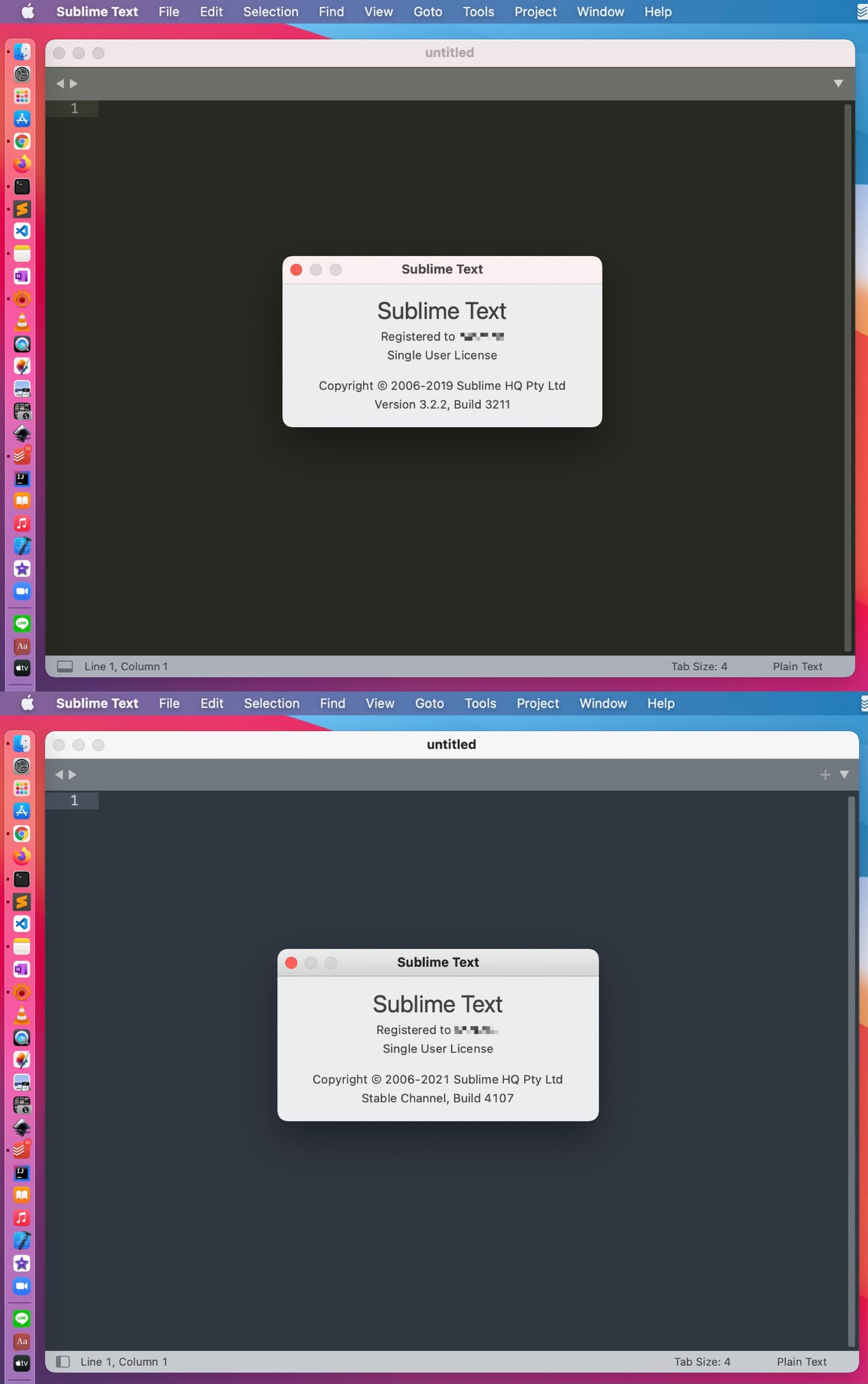Open View menu above Build 4107 window
This screenshot has width=868, height=1384.
click(x=380, y=703)
